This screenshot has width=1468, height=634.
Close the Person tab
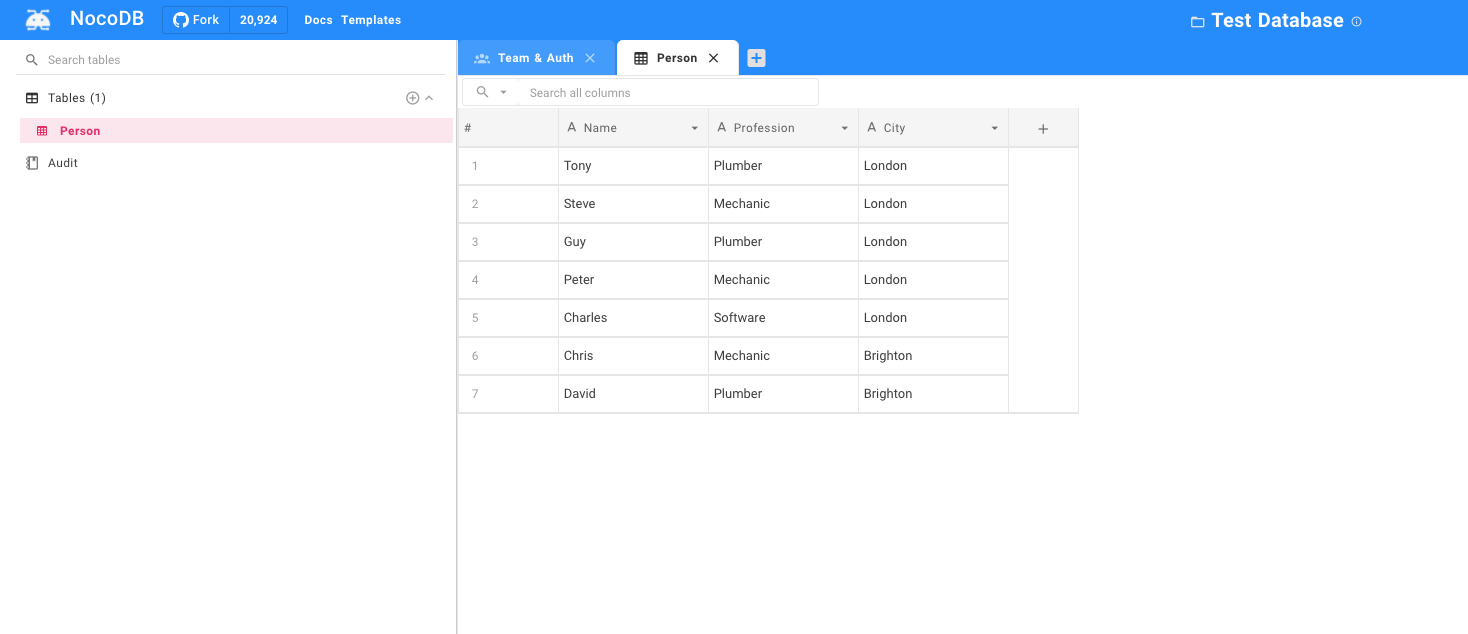[714, 58]
